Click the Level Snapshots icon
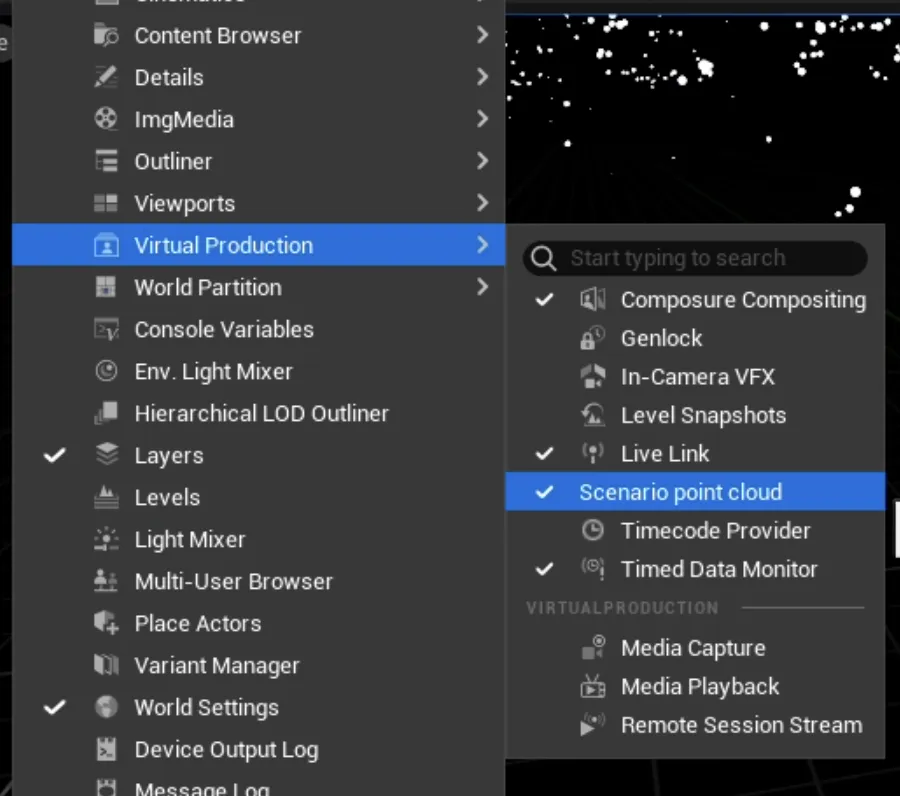The width and height of the screenshot is (900, 796). (x=592, y=415)
